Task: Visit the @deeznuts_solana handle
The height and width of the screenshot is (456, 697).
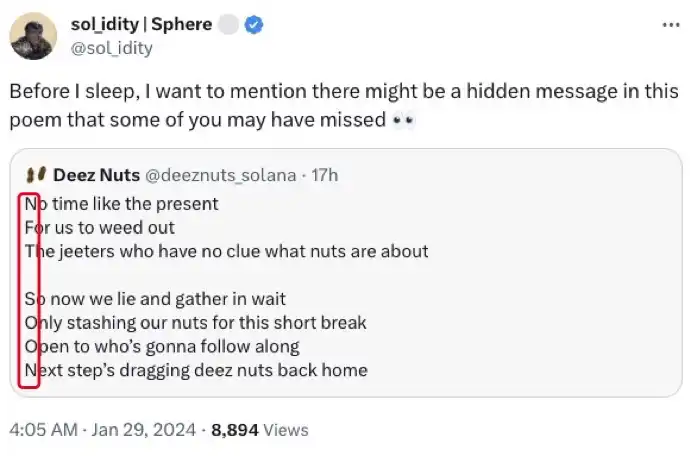Action: coord(221,175)
